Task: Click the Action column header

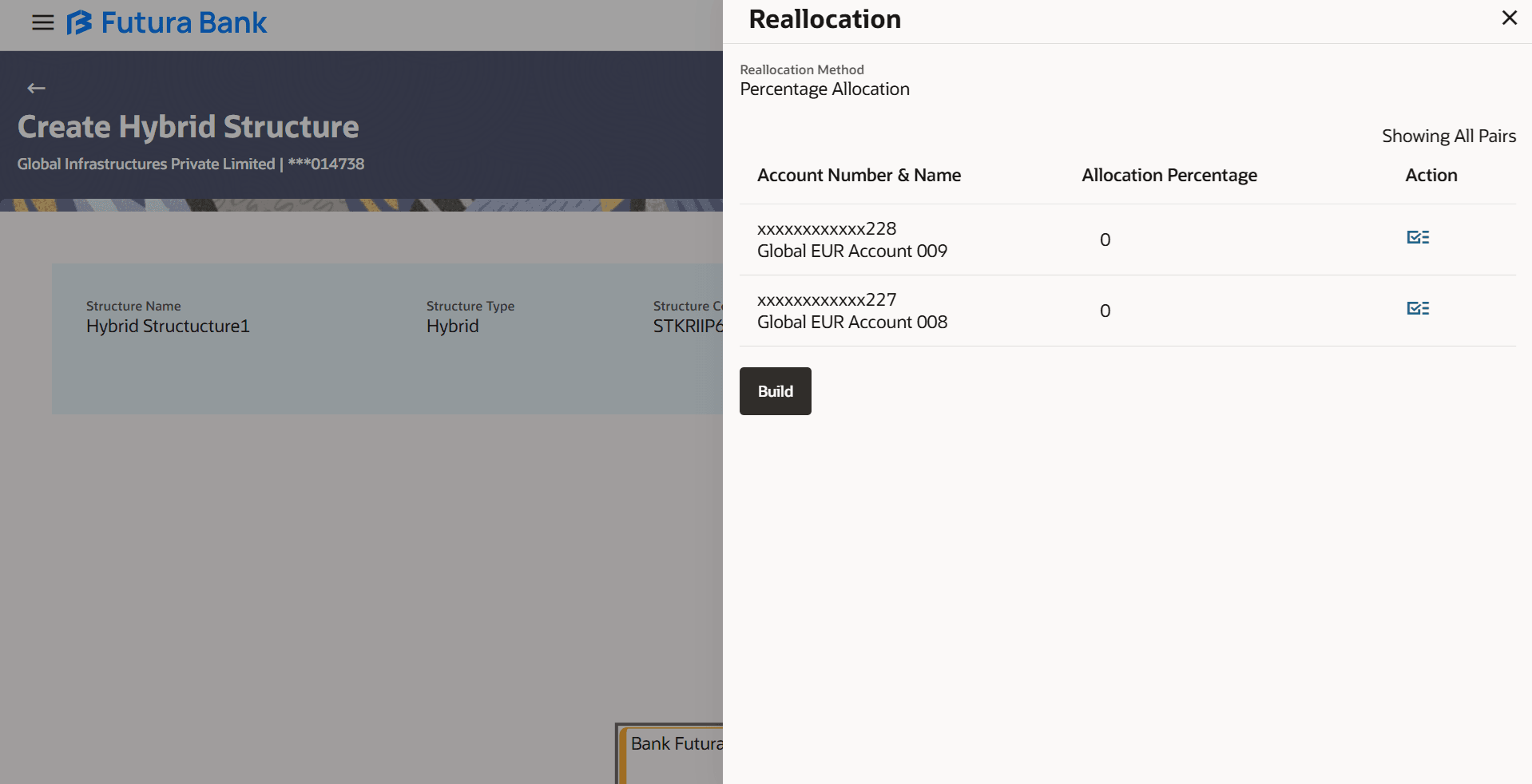Action: click(1431, 176)
